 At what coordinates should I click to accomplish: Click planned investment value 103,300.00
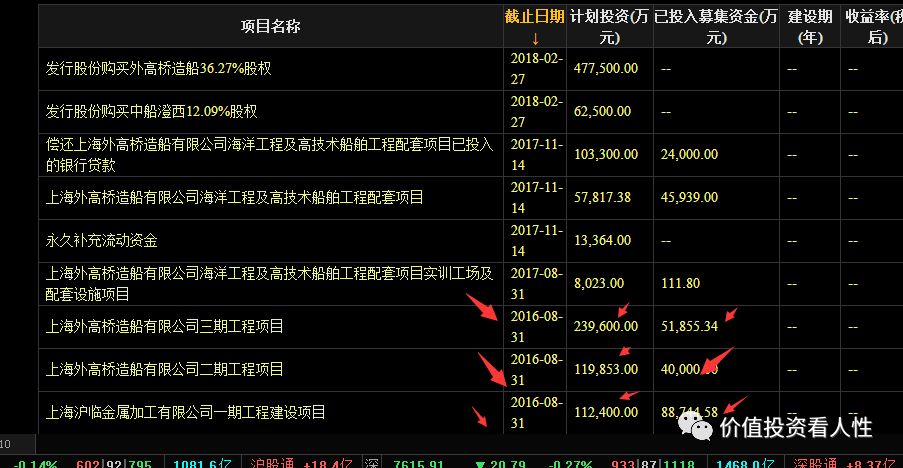click(606, 155)
